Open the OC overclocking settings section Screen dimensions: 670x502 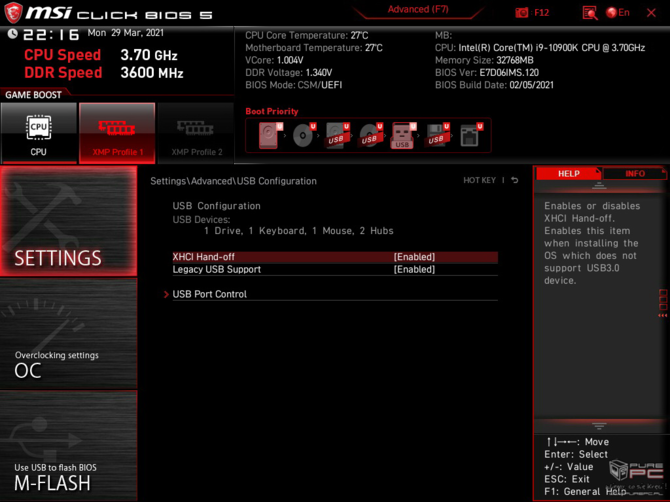(68, 334)
